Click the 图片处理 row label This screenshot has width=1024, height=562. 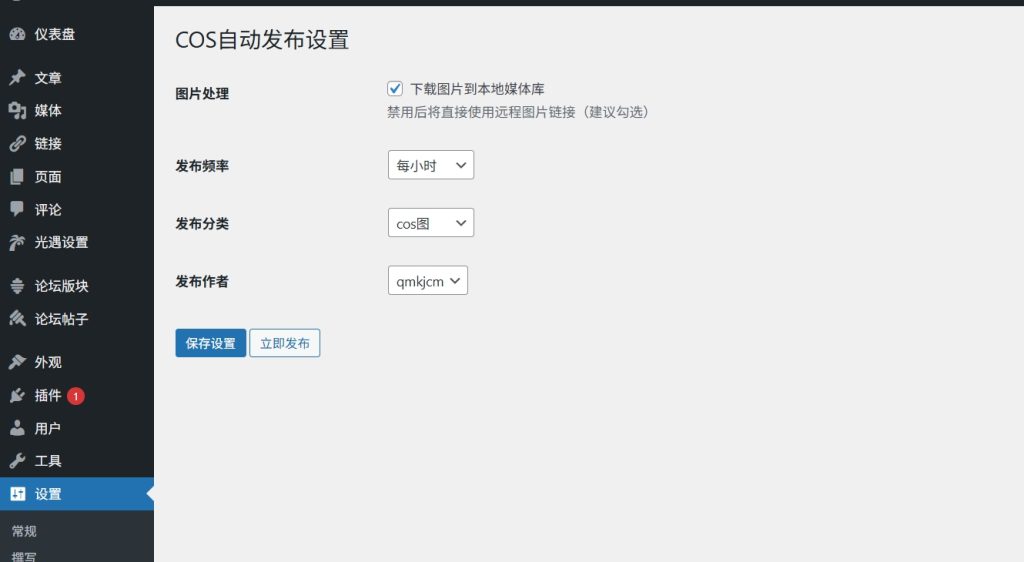202,93
